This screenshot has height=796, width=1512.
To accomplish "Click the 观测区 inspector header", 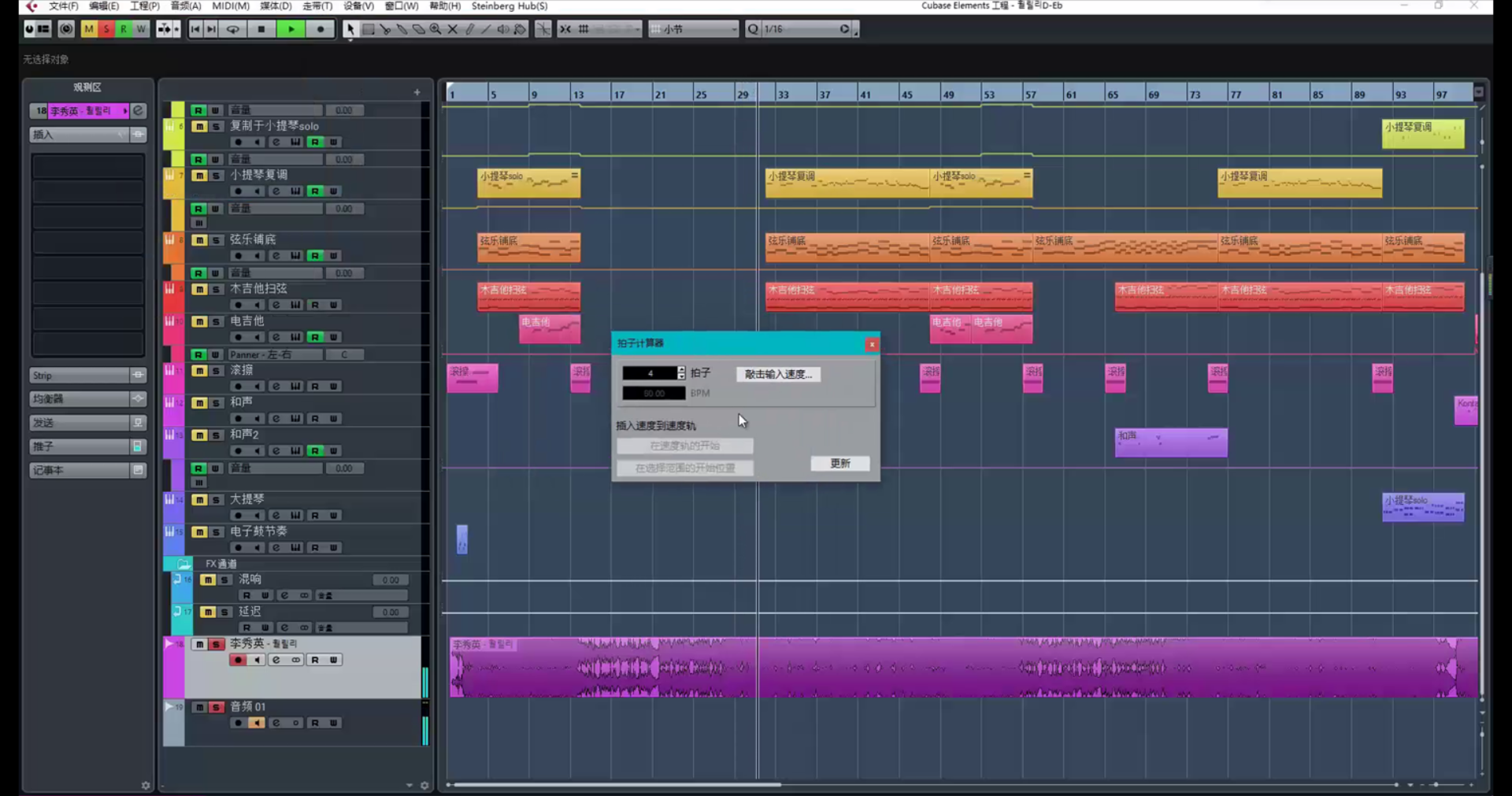I will point(87,87).
